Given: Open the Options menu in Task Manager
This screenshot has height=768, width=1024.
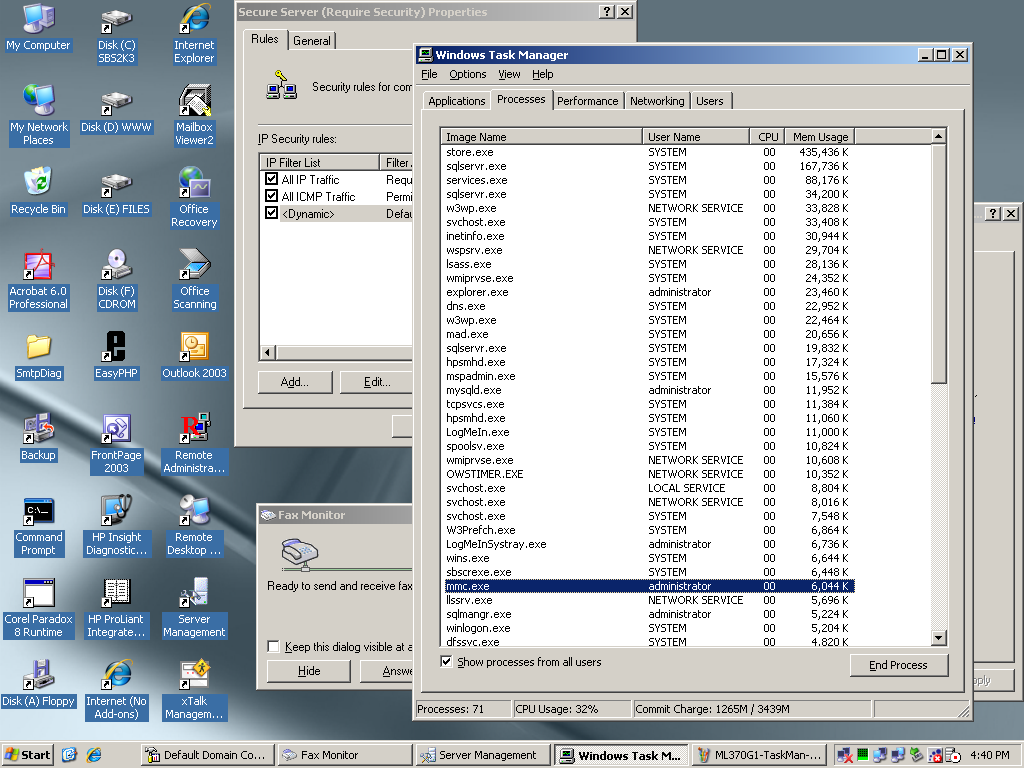Looking at the screenshot, I should 468,74.
